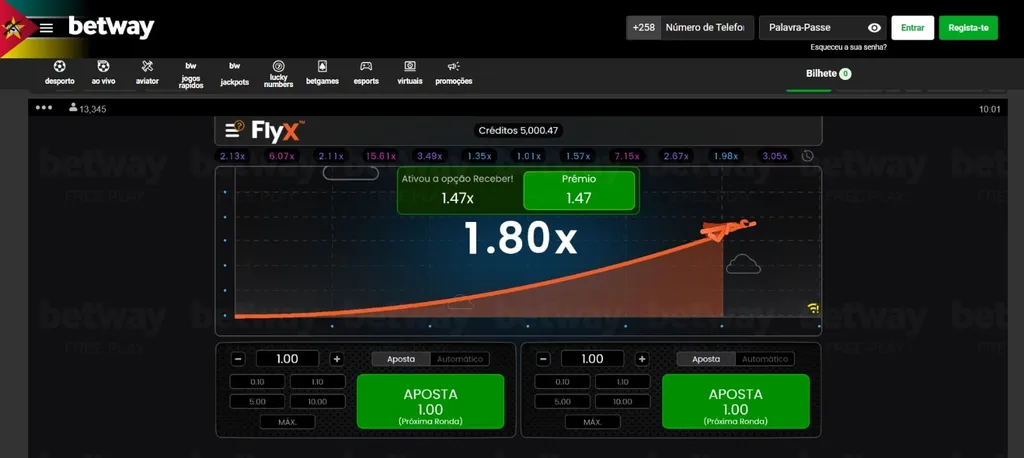The height and width of the screenshot is (458, 1024).
Task: Choose 10.00 quick amount in first panel
Action: tap(317, 402)
